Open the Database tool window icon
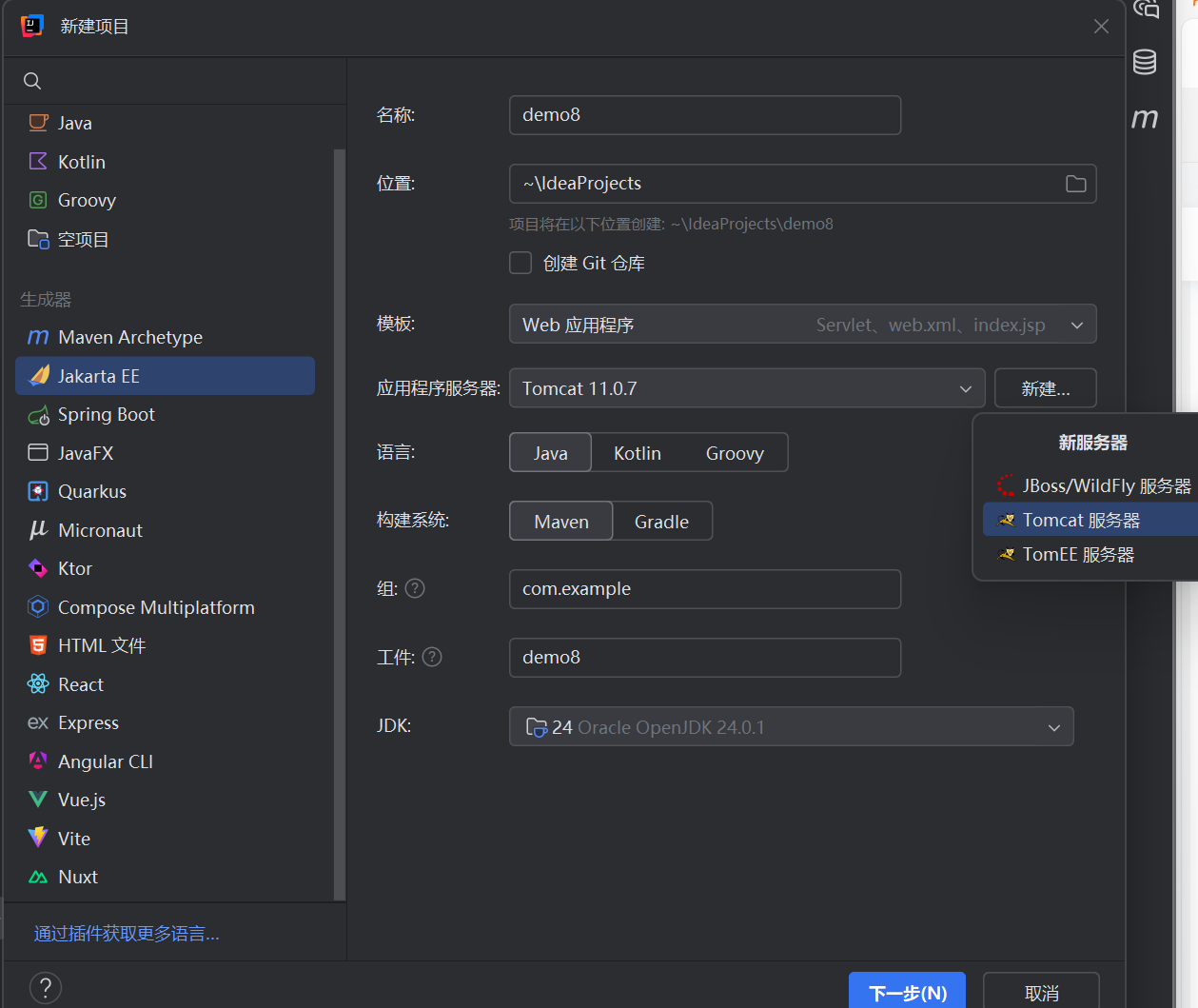Viewport: 1198px width, 1008px height. [1145, 62]
